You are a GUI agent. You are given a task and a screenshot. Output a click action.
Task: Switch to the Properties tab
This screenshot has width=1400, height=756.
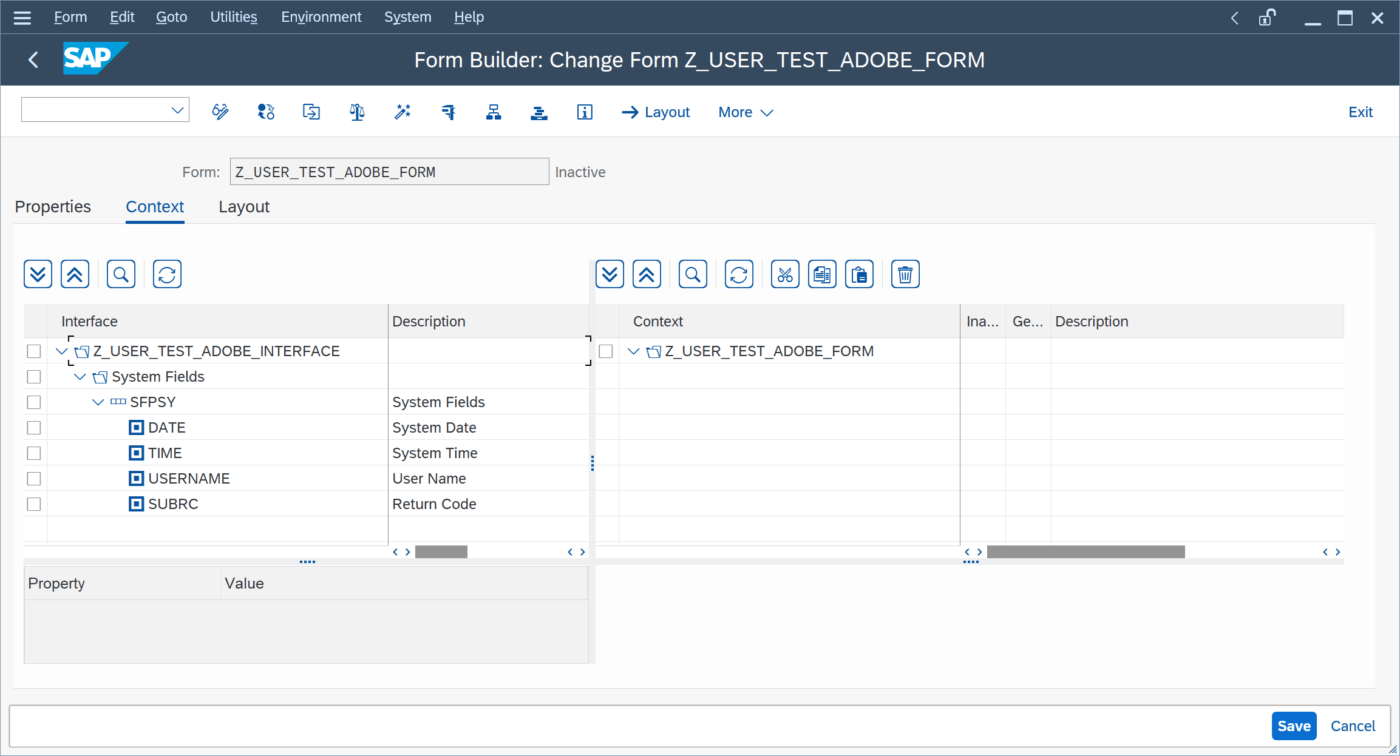[53, 207]
